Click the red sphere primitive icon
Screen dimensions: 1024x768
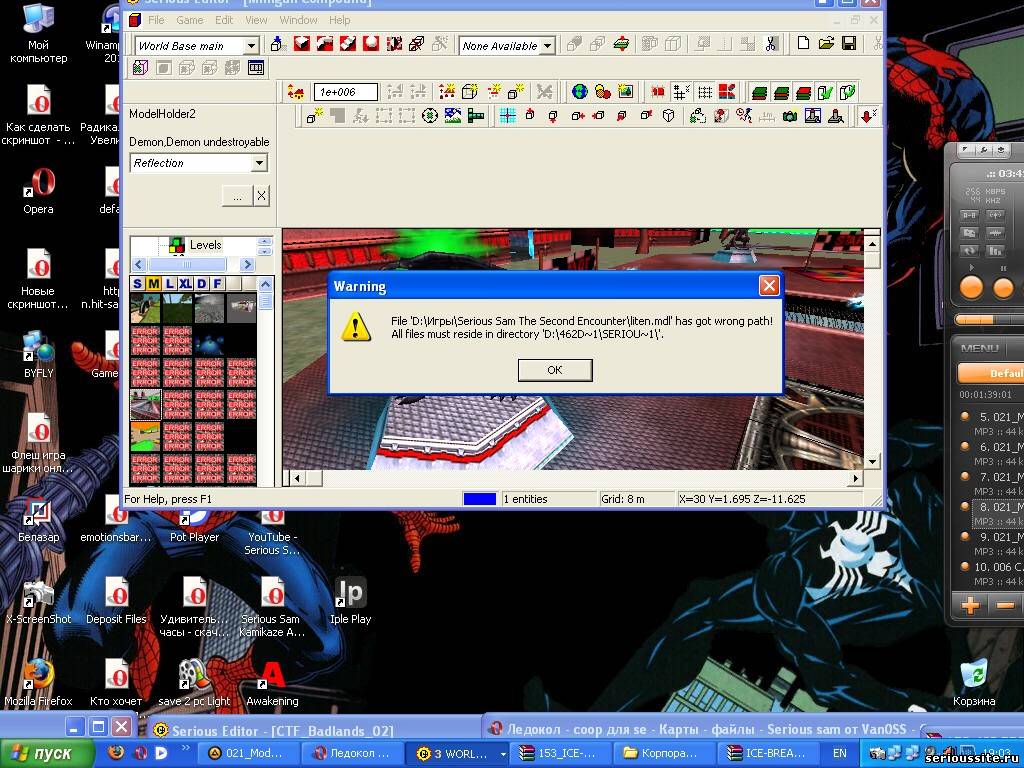371,44
